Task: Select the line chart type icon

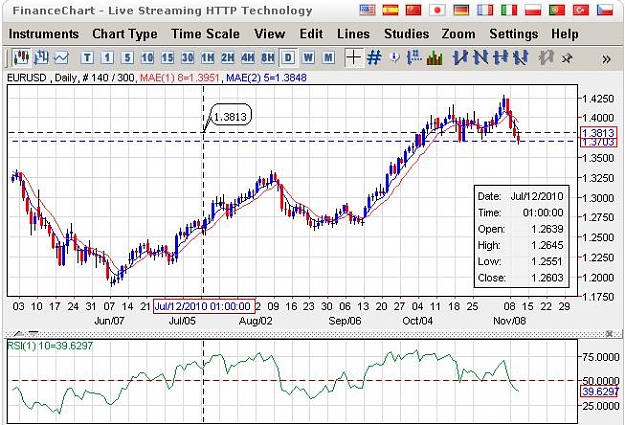Action: pyautogui.click(x=61, y=58)
